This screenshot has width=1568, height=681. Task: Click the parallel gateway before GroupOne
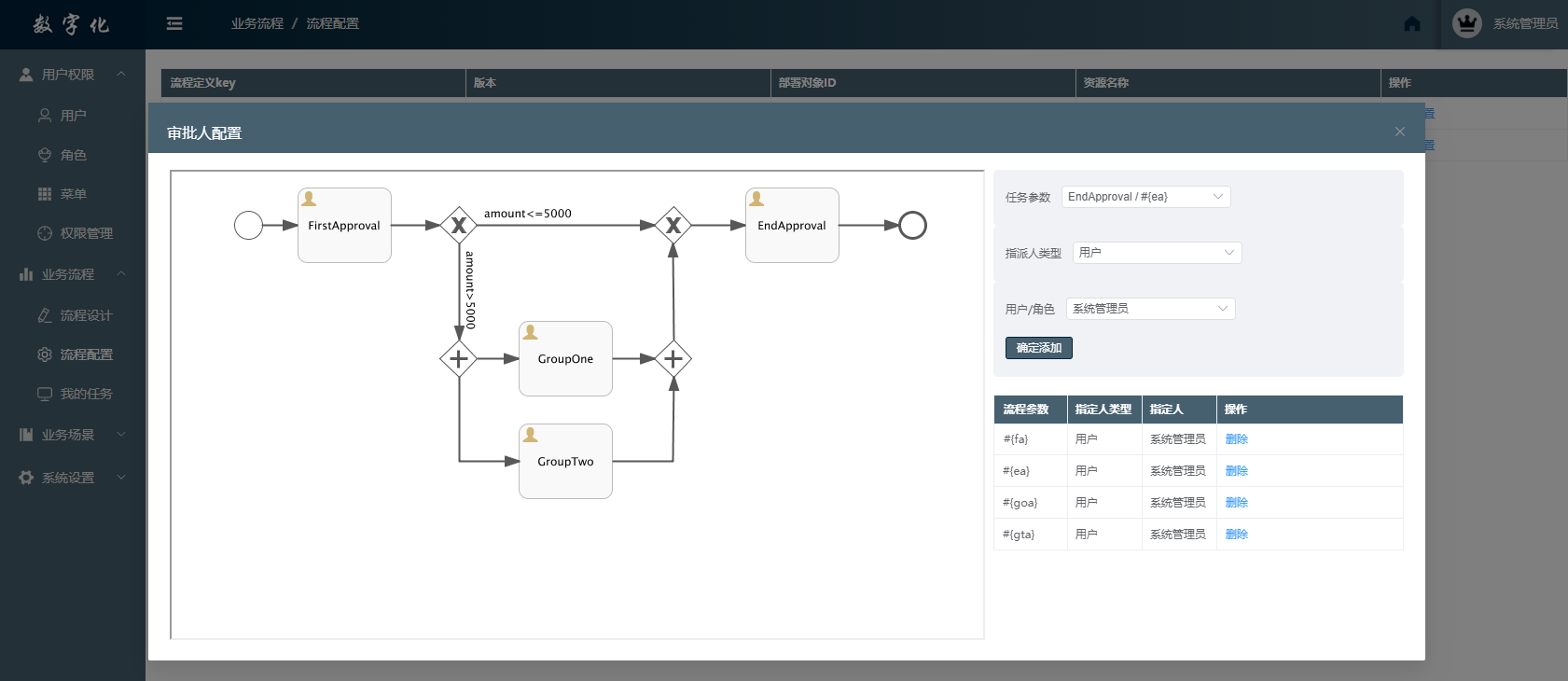point(458,359)
